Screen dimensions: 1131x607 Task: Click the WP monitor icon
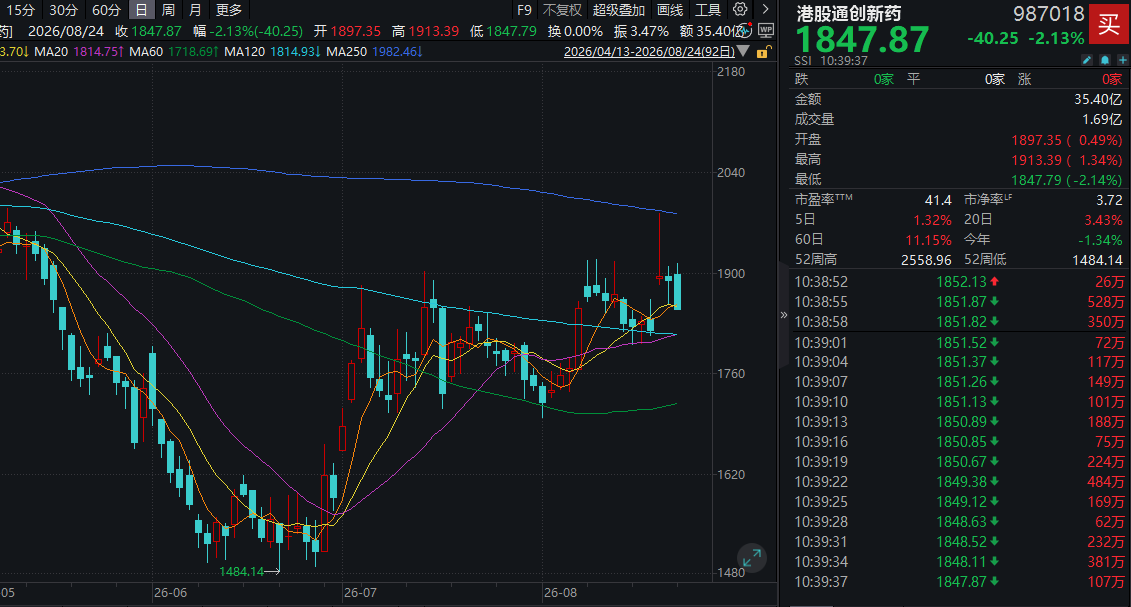pyautogui.click(x=766, y=31)
